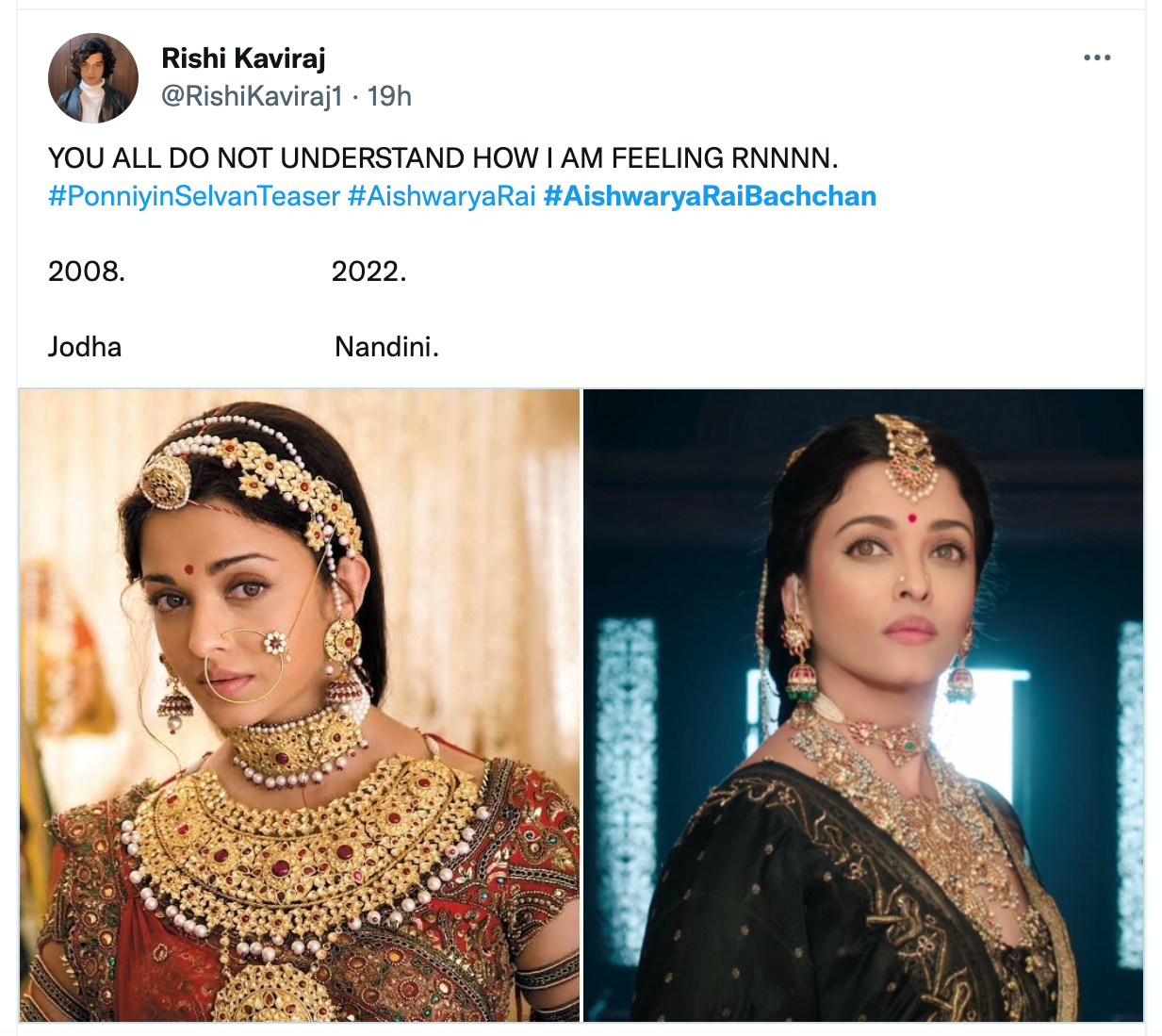Open the more options menu on the tweet
This screenshot has height=1036, width=1162.
click(1096, 57)
